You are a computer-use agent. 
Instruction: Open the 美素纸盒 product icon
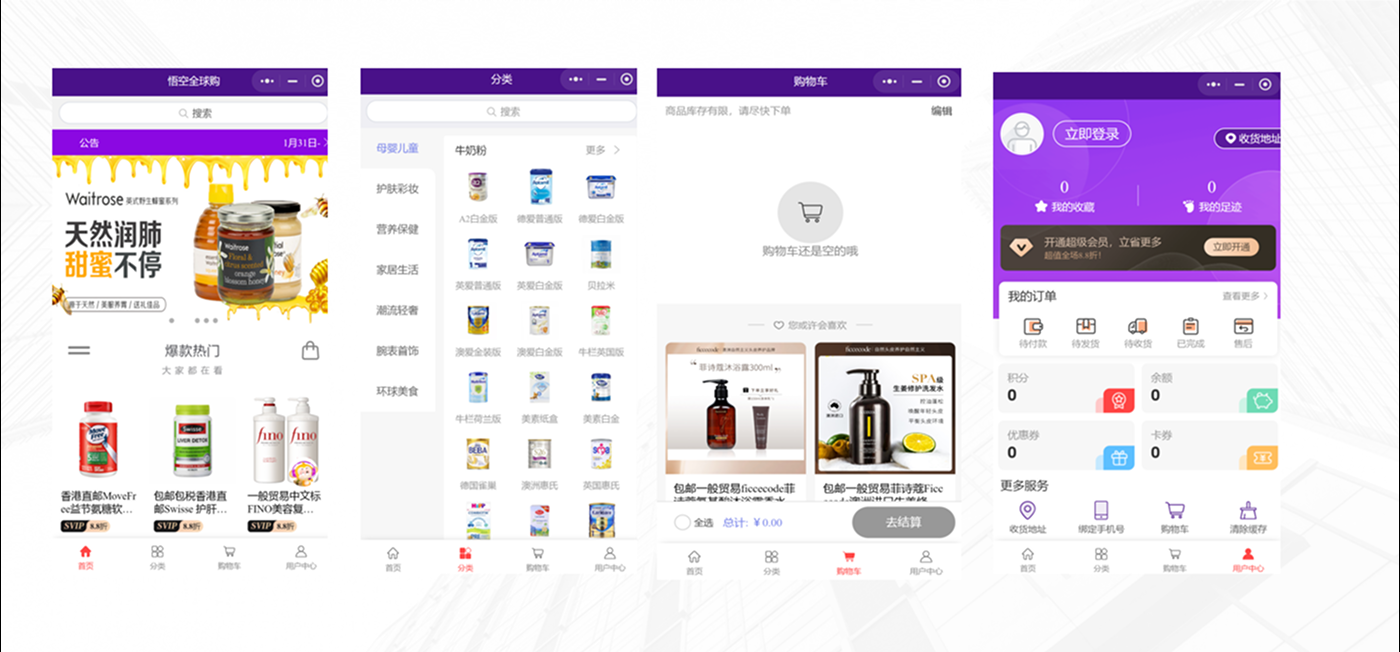(540, 388)
